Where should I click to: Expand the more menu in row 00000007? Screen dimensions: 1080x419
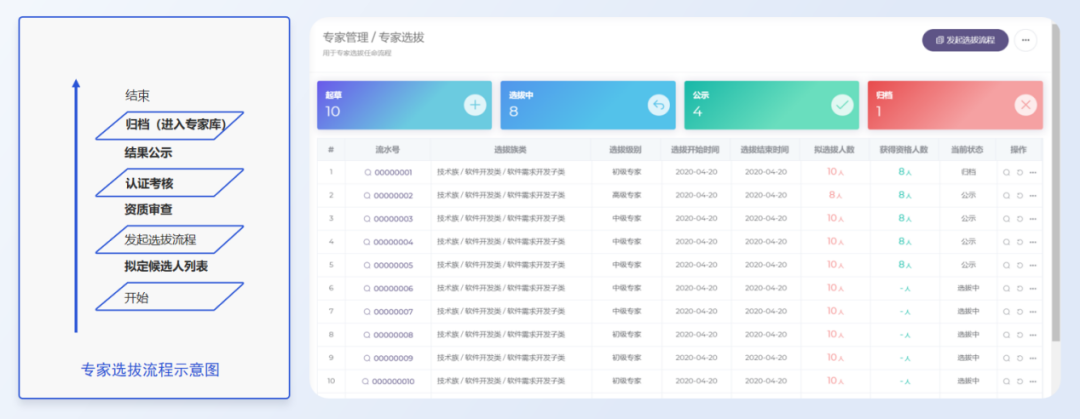coord(1032,311)
